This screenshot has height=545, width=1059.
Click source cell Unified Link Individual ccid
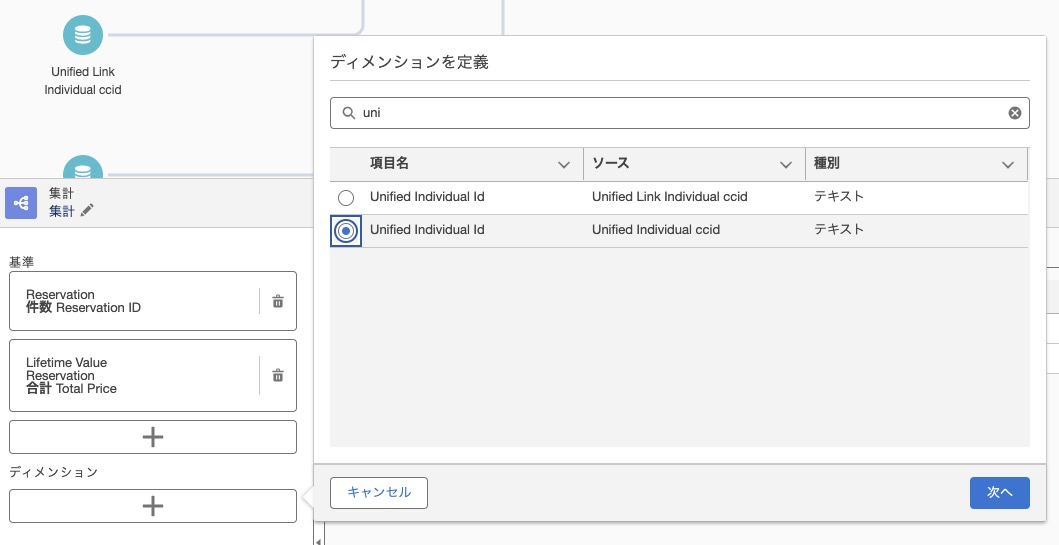(x=669, y=197)
